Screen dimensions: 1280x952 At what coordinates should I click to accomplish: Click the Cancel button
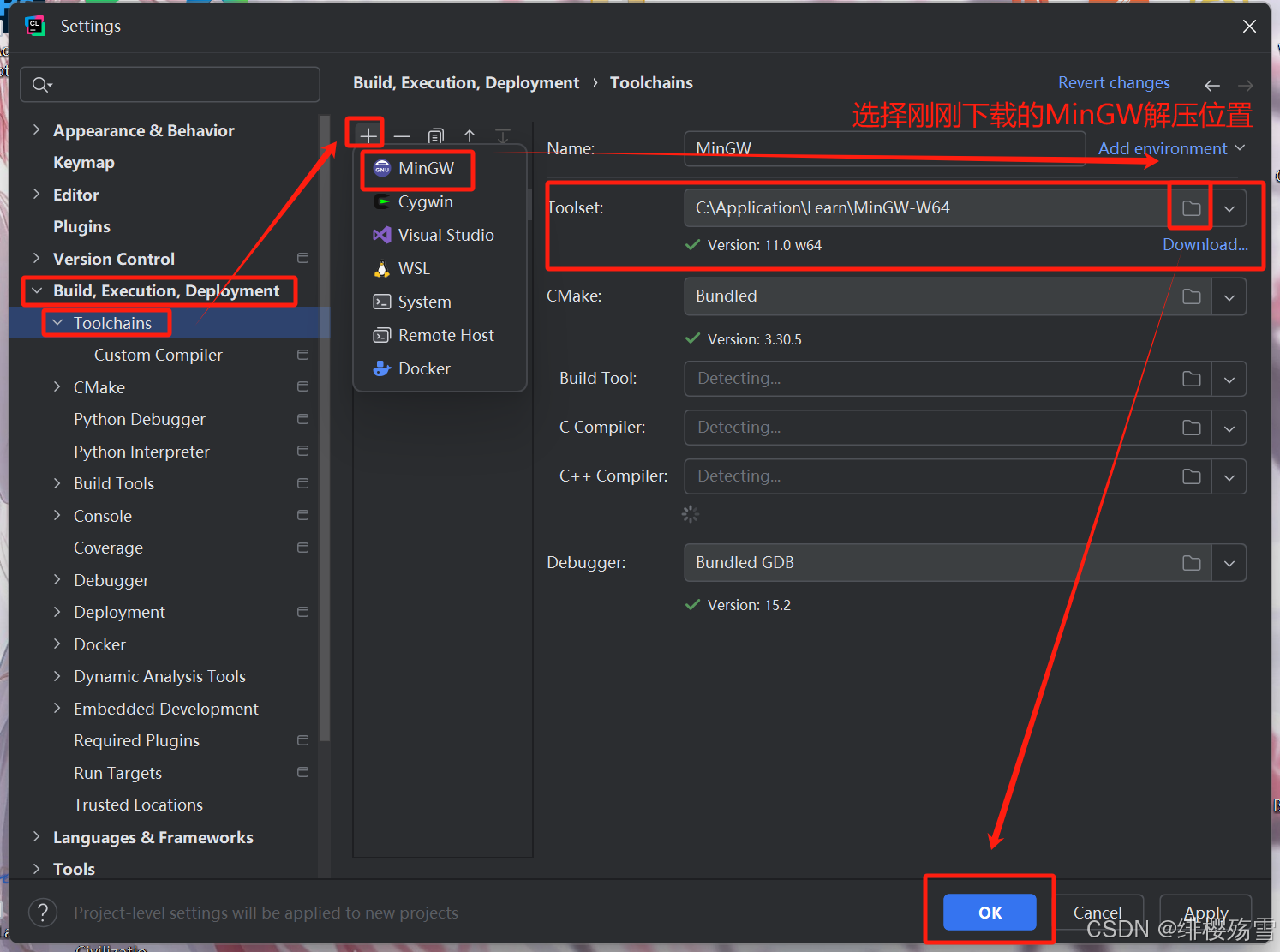click(1098, 913)
